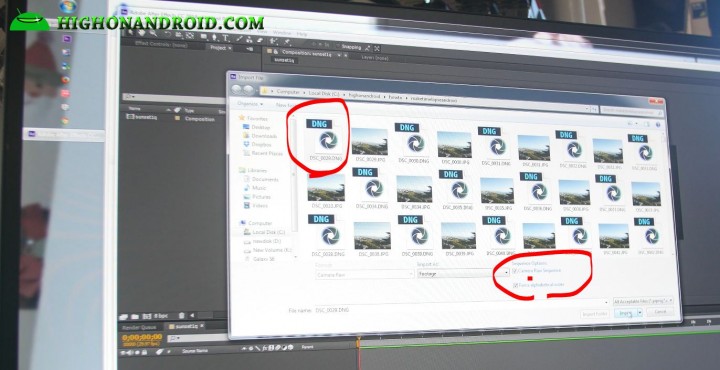The width and height of the screenshot is (720, 370).
Task: Click the Back arrow in Import dialog
Action: coord(236,89)
